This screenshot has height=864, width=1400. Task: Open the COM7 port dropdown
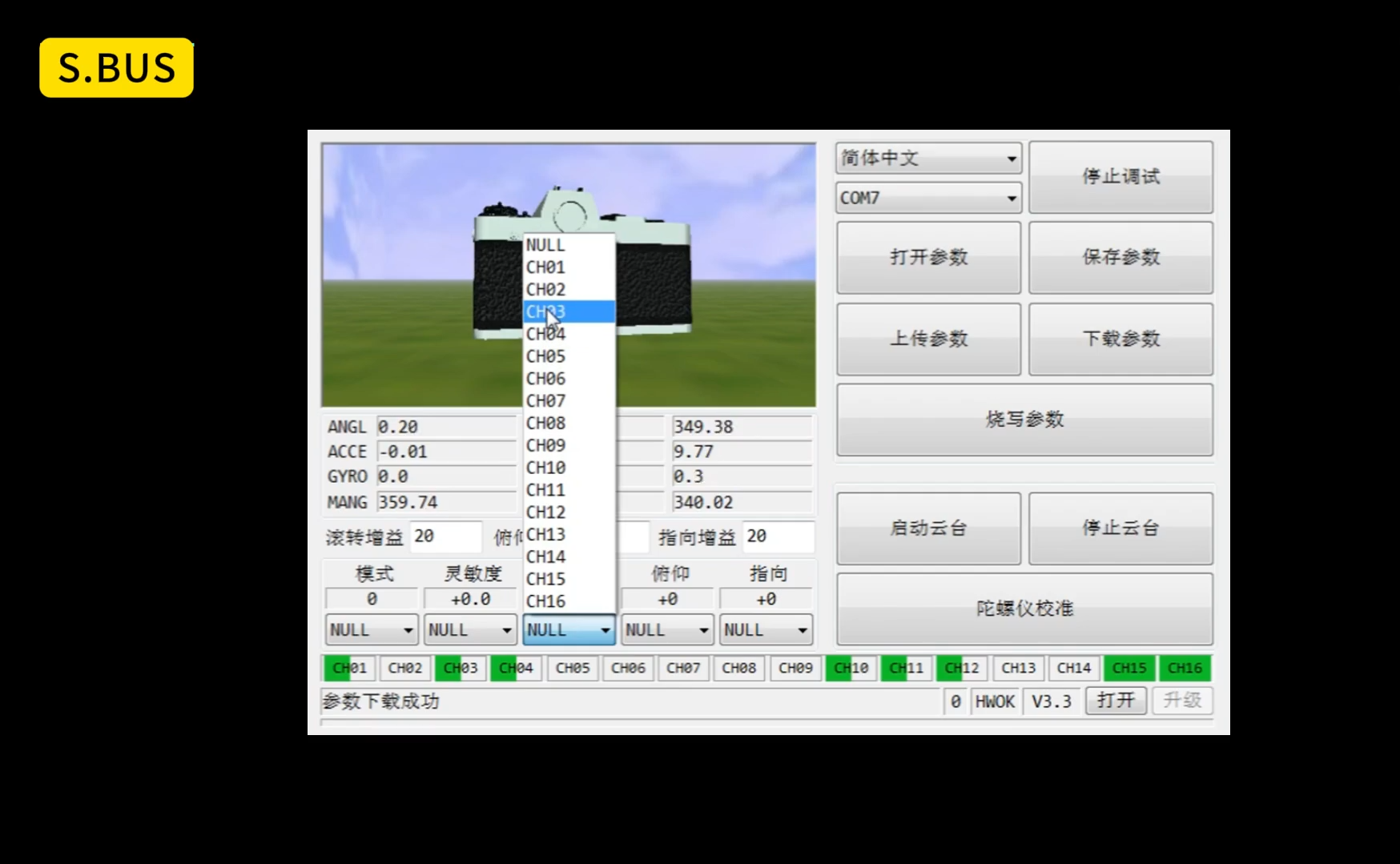click(928, 198)
